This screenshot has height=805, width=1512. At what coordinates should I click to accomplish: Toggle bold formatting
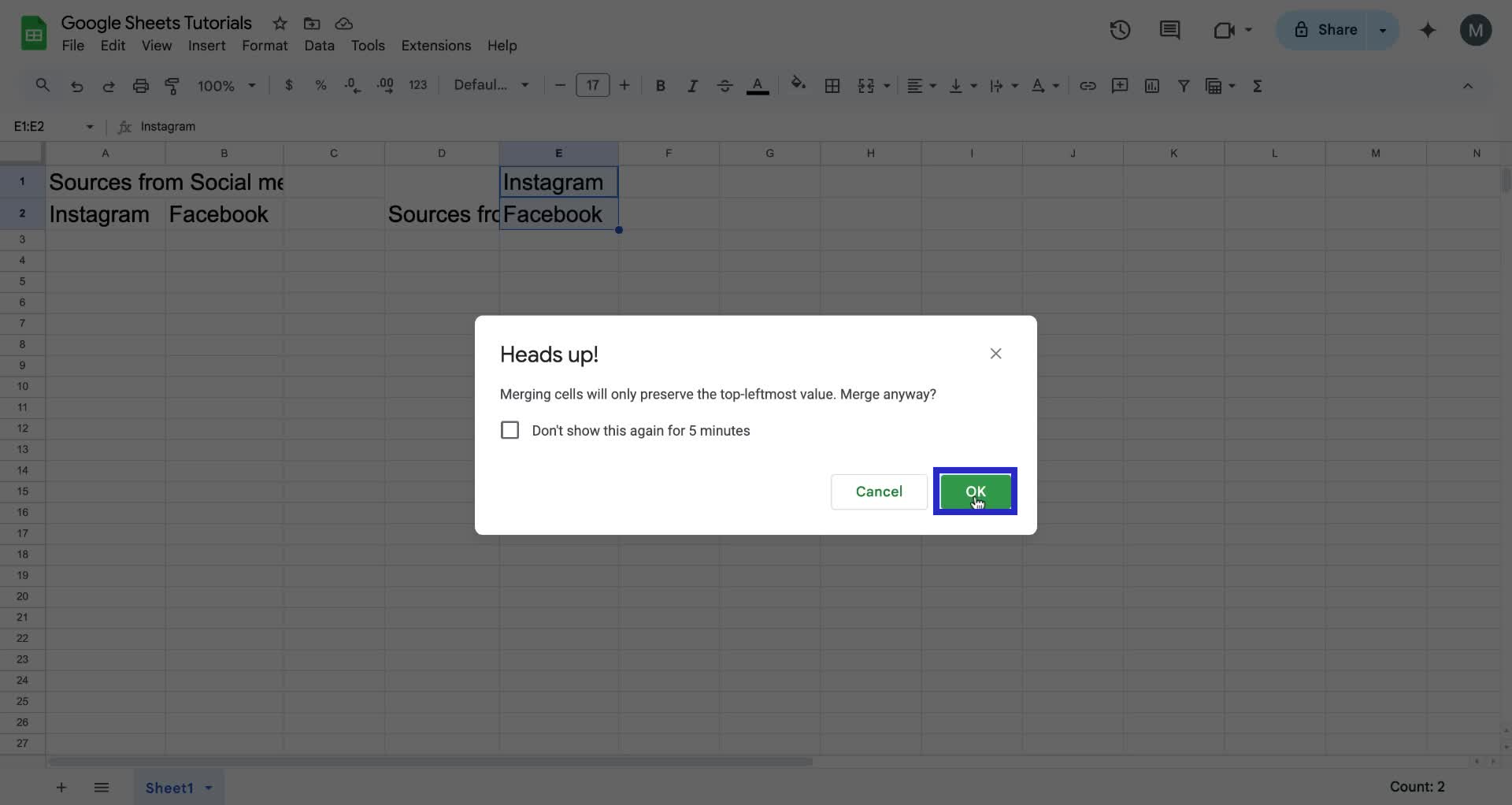click(661, 85)
